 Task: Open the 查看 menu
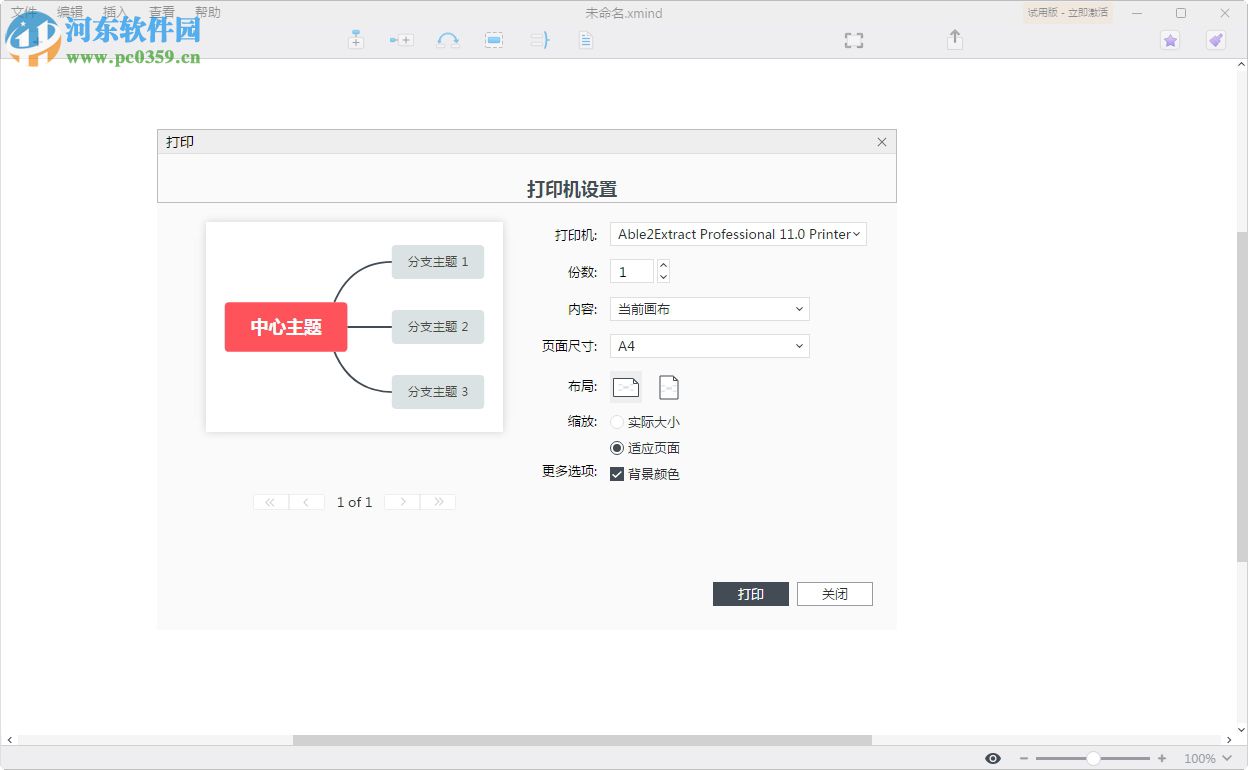pos(161,12)
